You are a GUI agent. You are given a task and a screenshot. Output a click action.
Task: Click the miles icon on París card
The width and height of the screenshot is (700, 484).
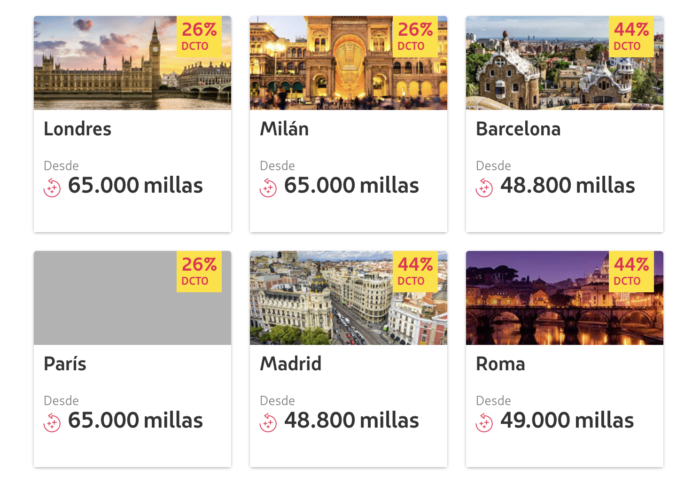point(52,423)
